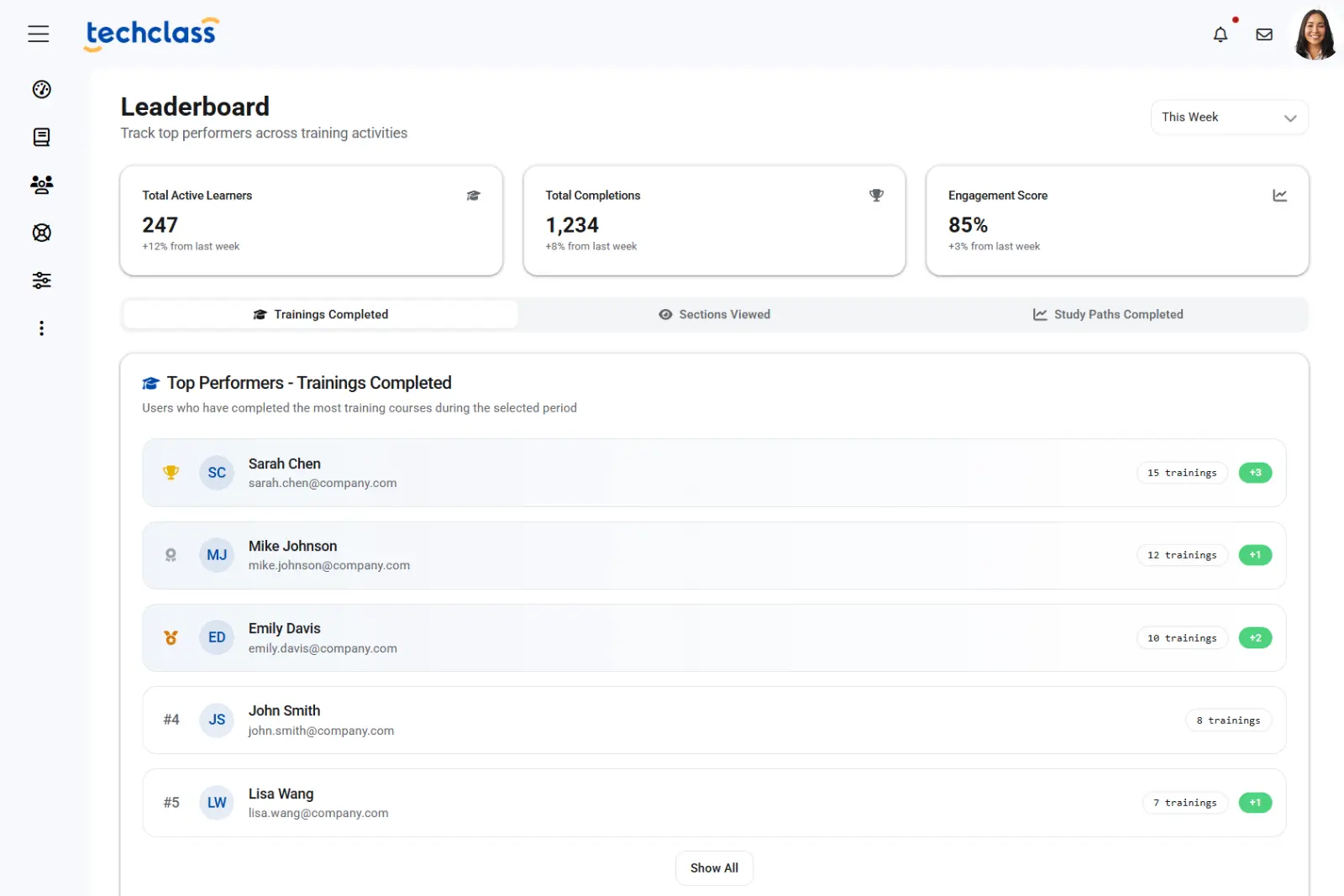Open the This Week period dropdown
The image size is (1344, 896).
tap(1228, 117)
